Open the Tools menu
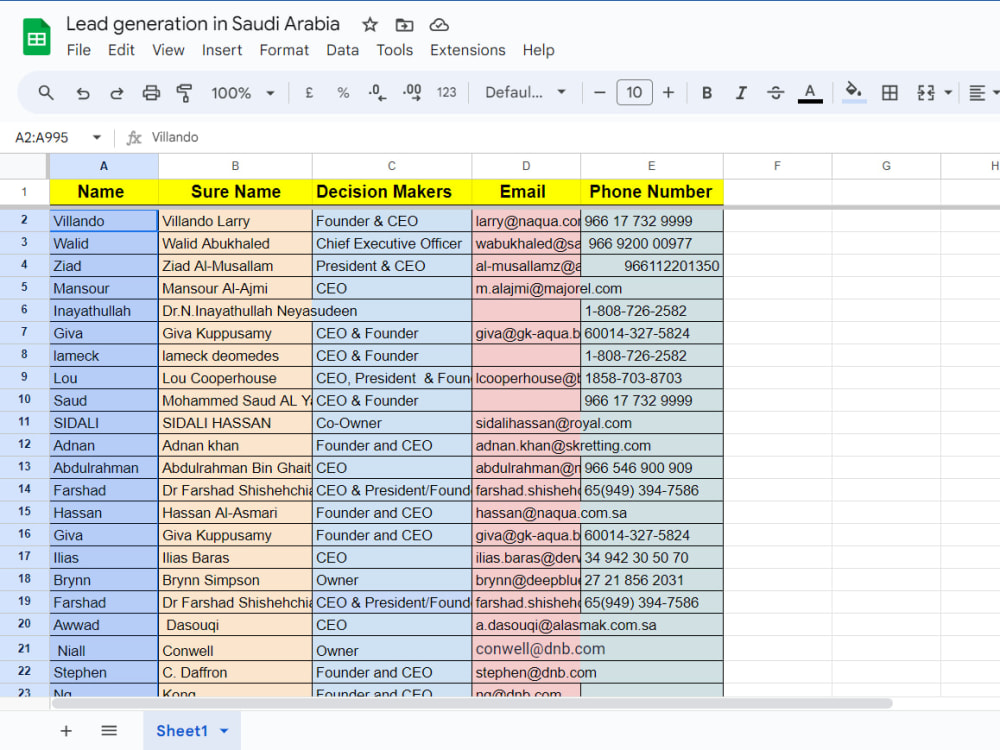This screenshot has width=1000, height=750. click(x=394, y=50)
